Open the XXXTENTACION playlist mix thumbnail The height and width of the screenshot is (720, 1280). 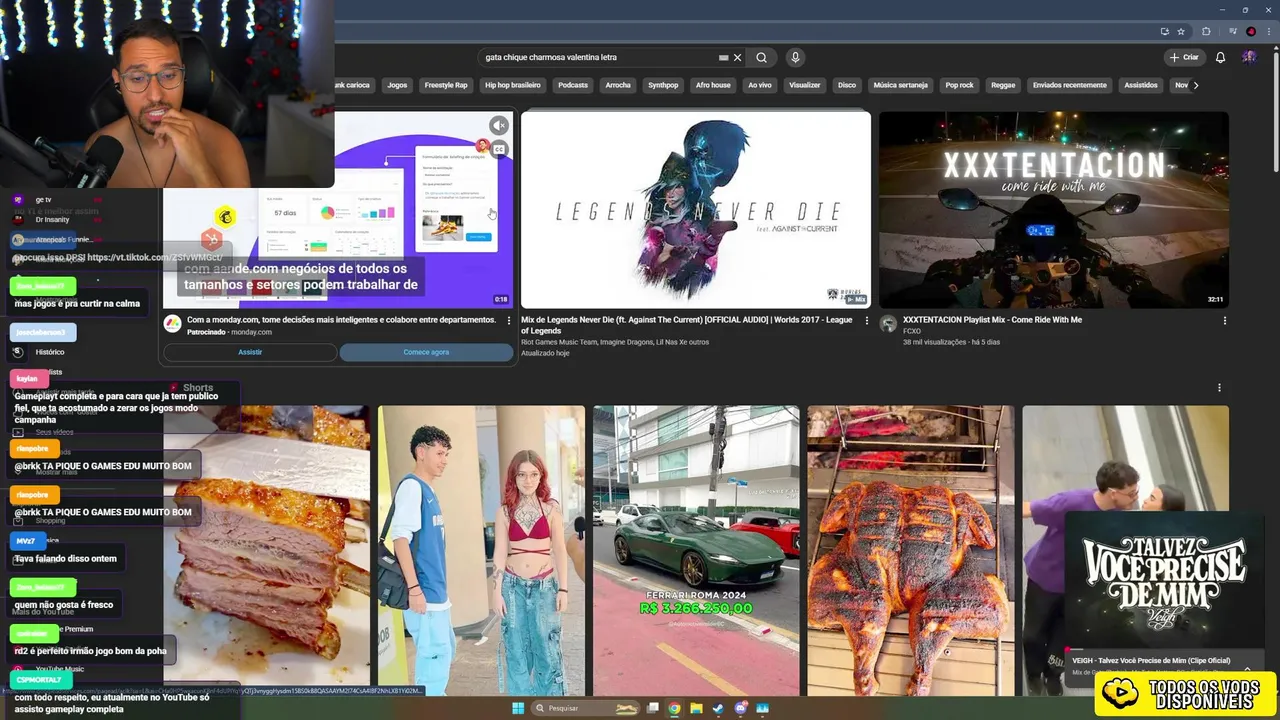pos(1054,209)
